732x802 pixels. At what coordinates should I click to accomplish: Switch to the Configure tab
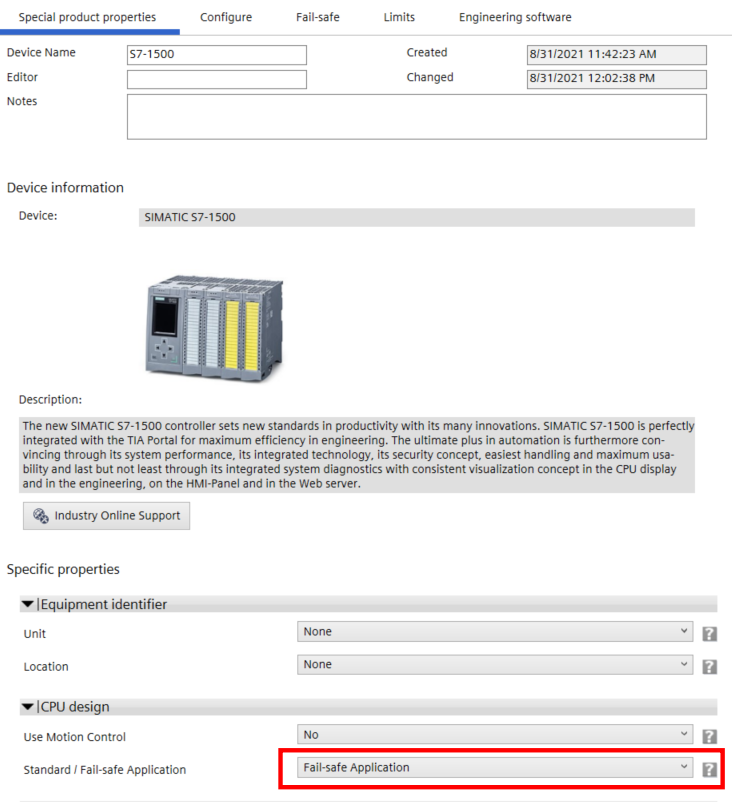(226, 17)
